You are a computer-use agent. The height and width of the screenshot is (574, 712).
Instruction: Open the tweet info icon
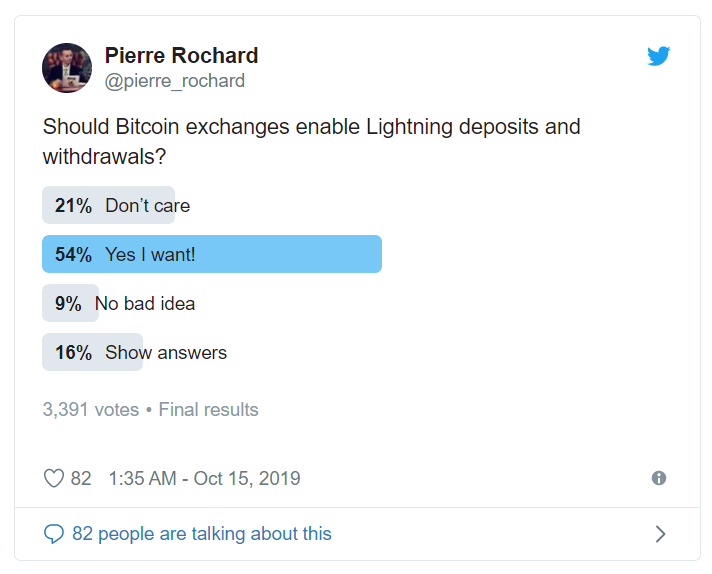(658, 478)
